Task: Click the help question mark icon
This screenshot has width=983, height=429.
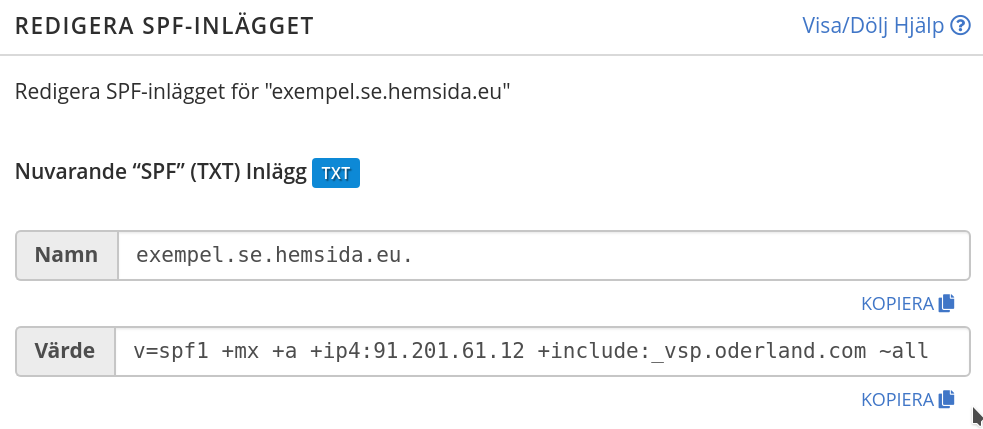Action: [962, 26]
